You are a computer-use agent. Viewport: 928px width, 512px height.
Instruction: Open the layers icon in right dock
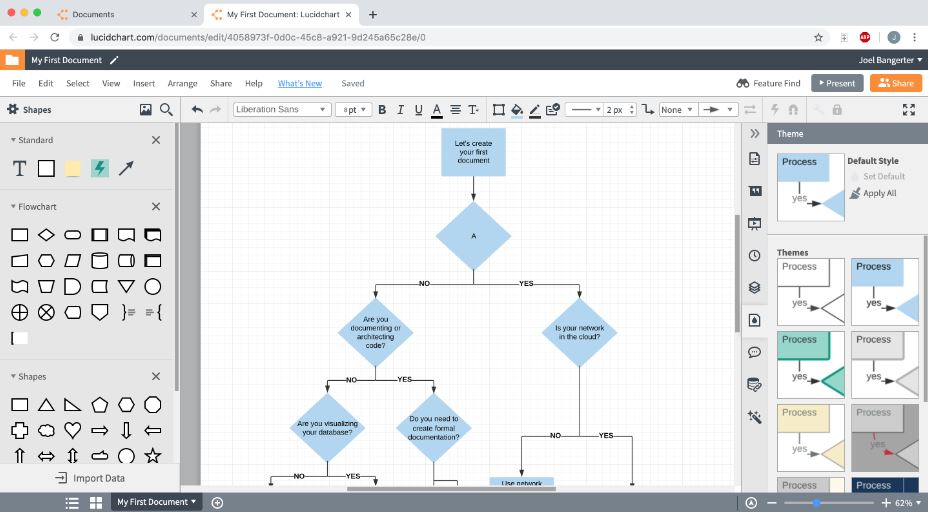(755, 288)
